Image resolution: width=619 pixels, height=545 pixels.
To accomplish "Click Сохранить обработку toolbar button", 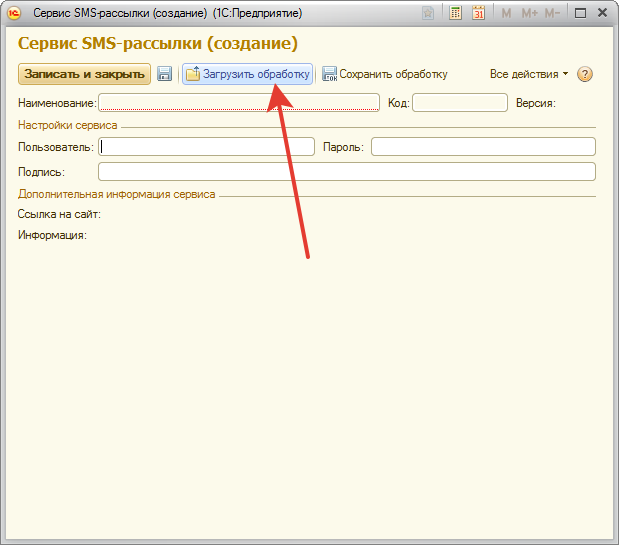I will click(384, 74).
